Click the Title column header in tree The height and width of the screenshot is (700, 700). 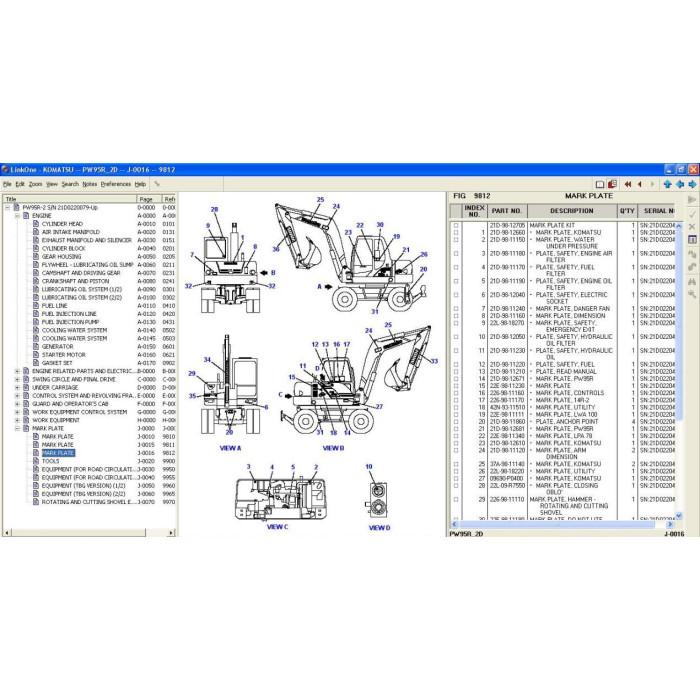(x=69, y=199)
